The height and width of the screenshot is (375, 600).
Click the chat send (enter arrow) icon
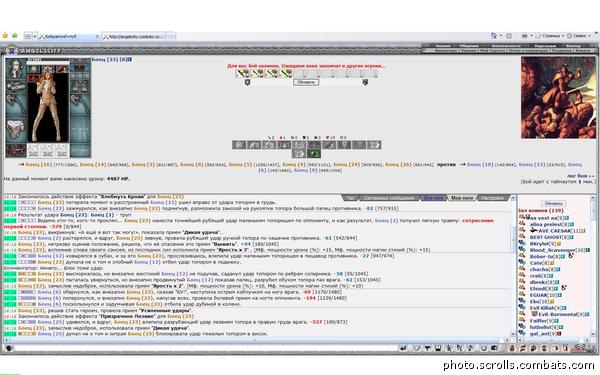[x=403, y=348]
